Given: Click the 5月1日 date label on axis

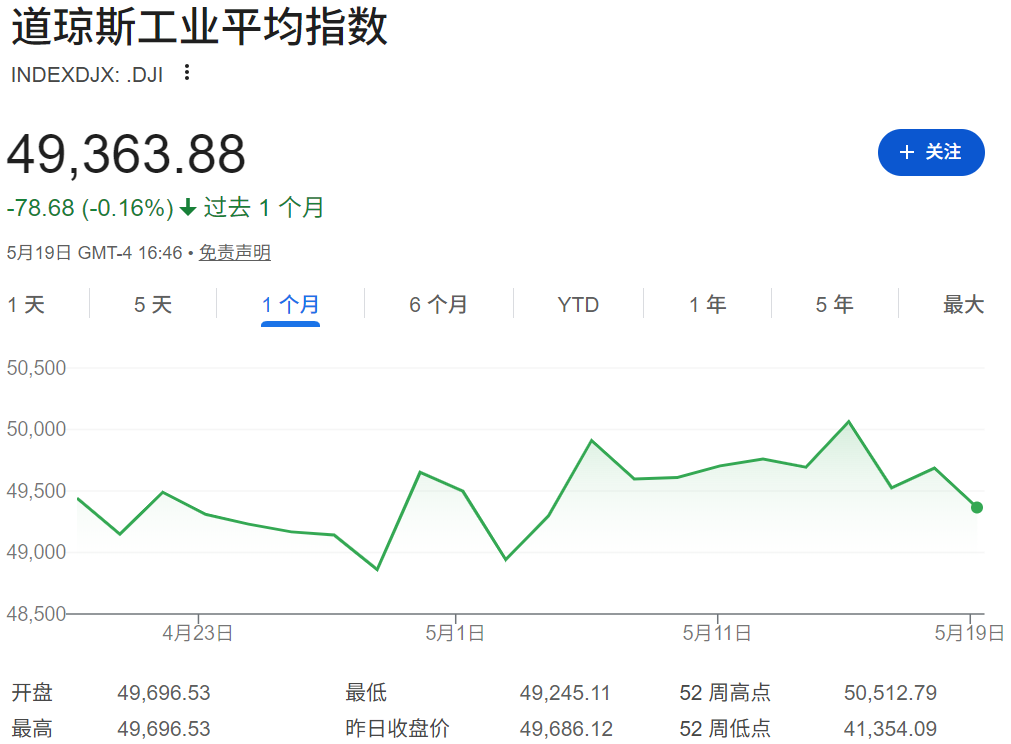Looking at the screenshot, I should pyautogui.click(x=455, y=633).
